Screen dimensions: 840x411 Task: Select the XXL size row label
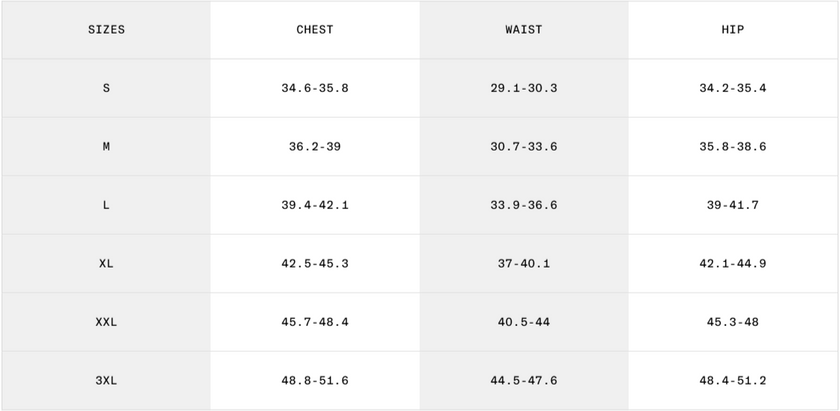click(106, 322)
